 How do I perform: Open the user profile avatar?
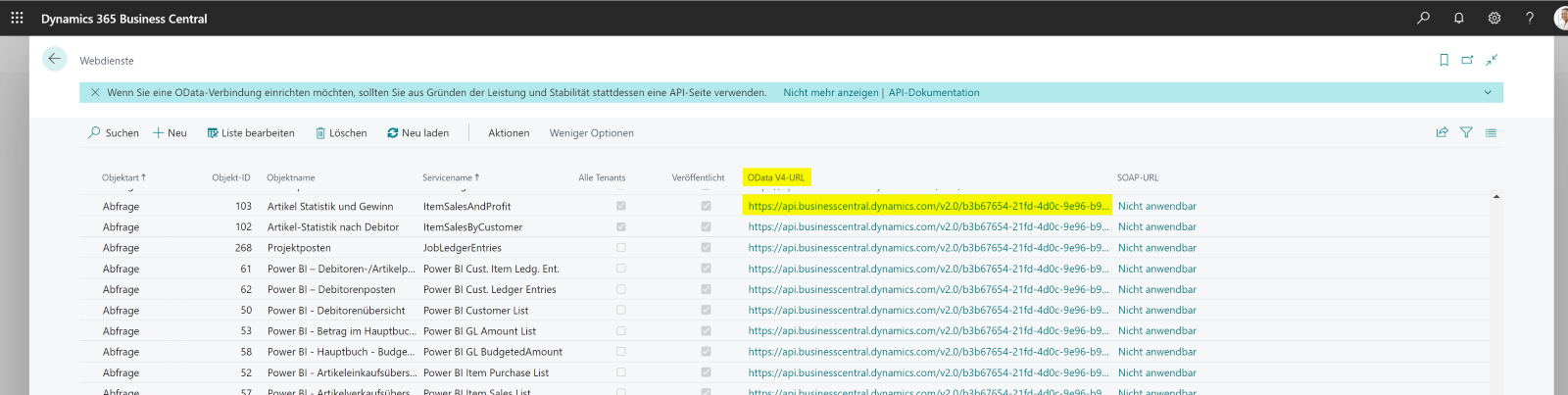1560,18
